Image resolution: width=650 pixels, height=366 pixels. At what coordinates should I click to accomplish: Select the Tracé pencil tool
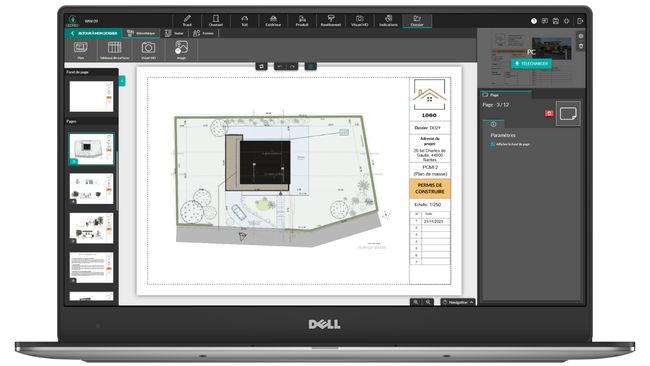tap(187, 21)
